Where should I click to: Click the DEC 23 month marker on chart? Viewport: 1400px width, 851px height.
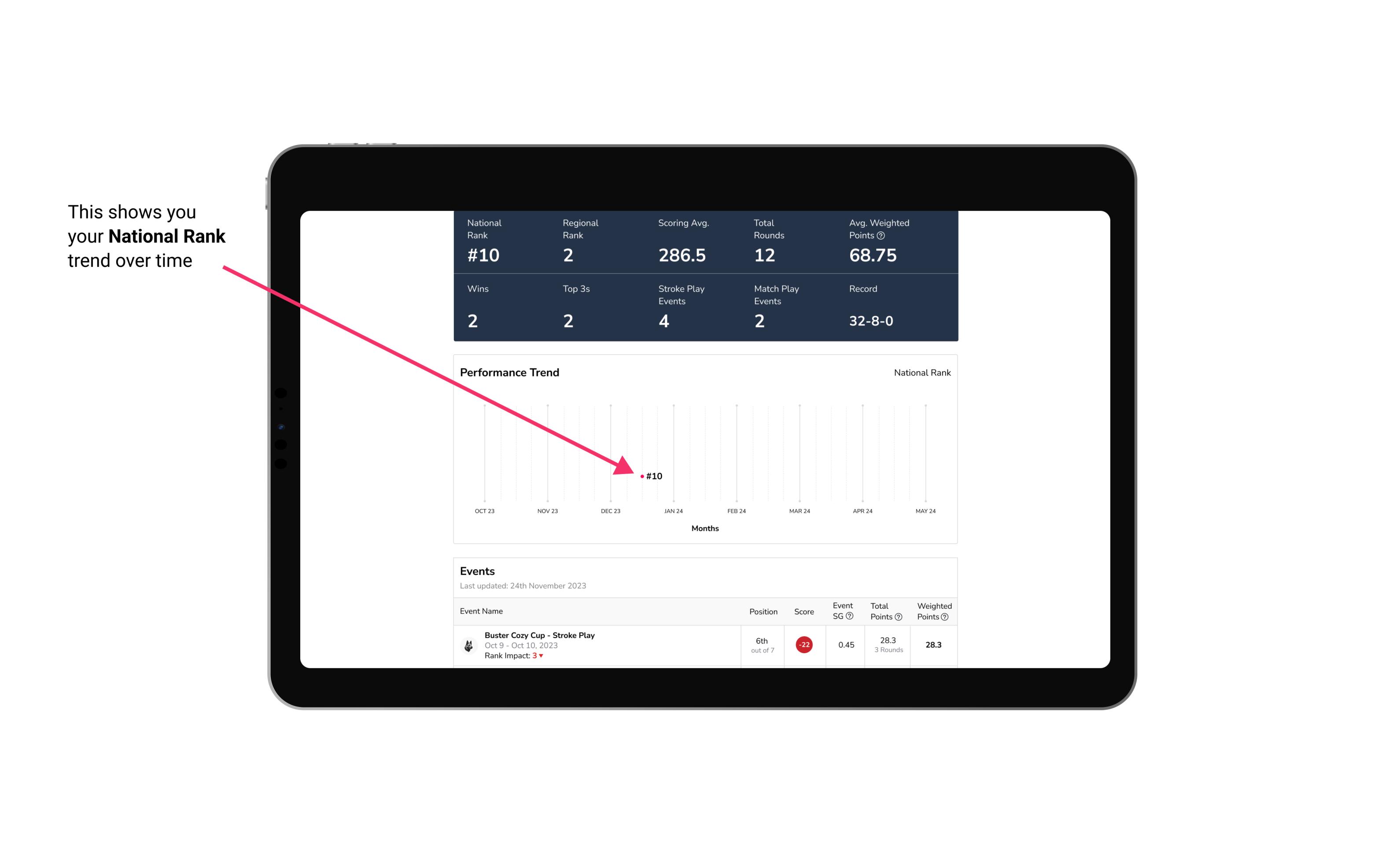610,510
